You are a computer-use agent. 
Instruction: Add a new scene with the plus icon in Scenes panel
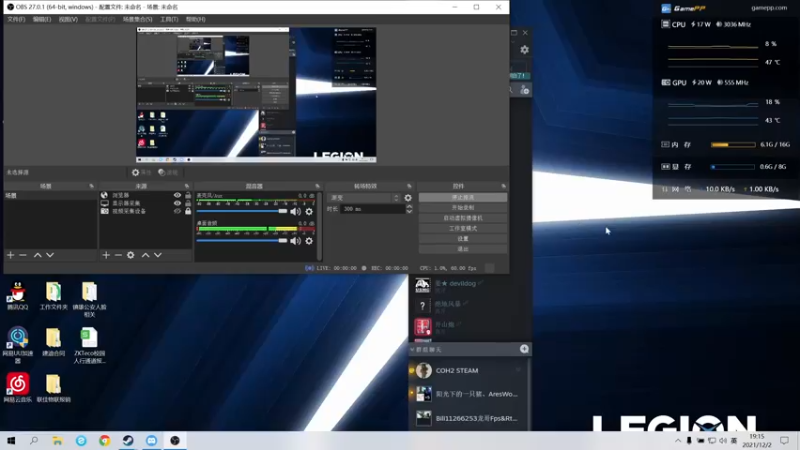[x=10, y=255]
